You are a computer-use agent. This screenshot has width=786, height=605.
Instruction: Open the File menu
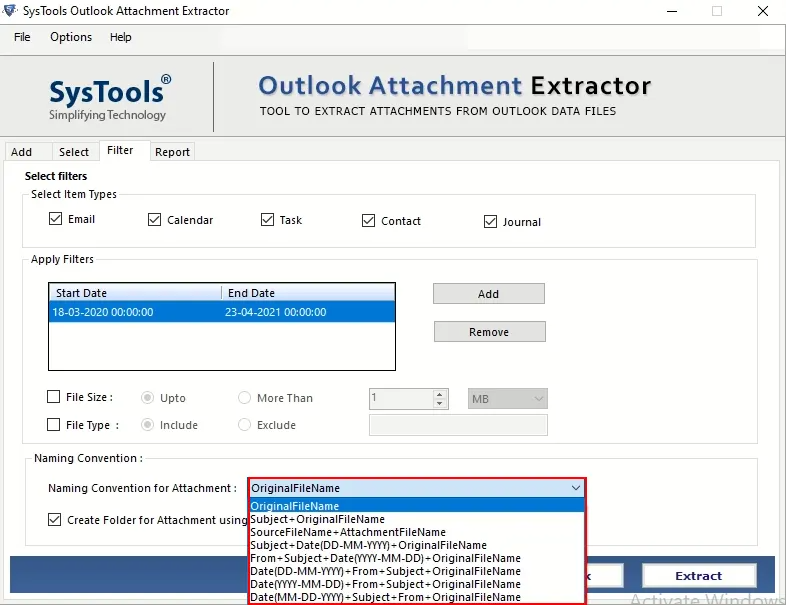coord(22,37)
